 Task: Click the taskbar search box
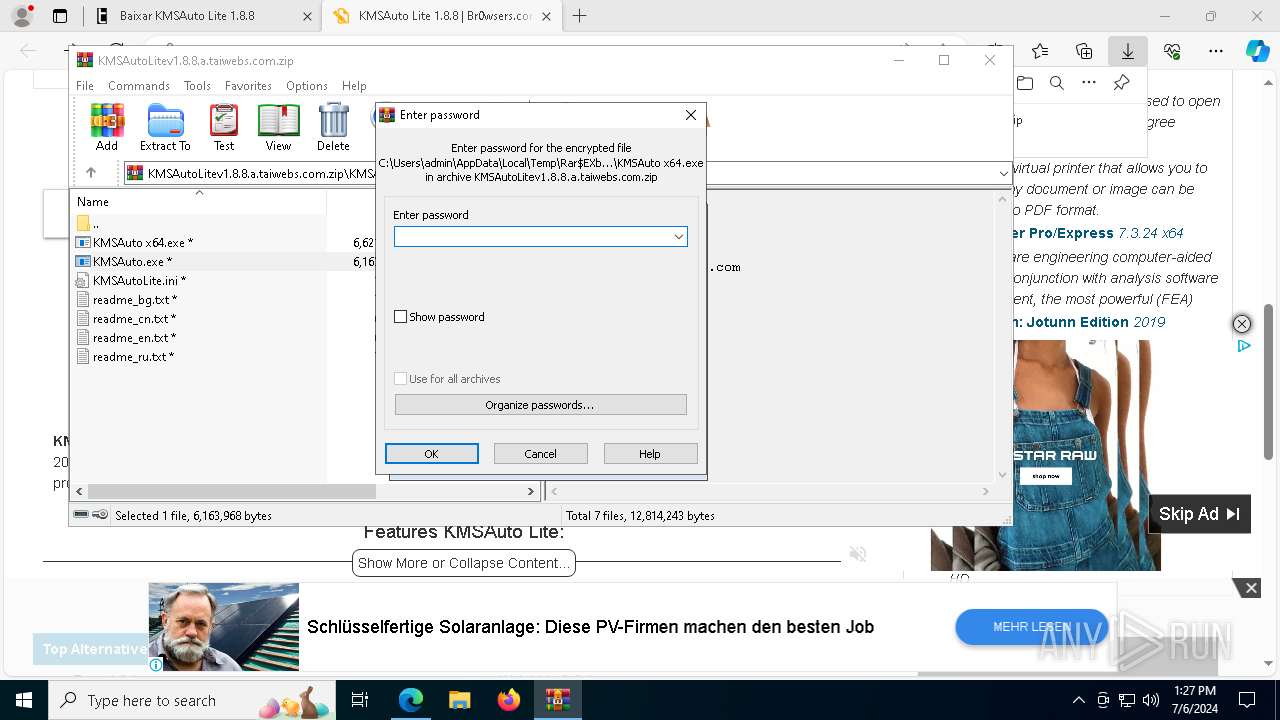191,700
